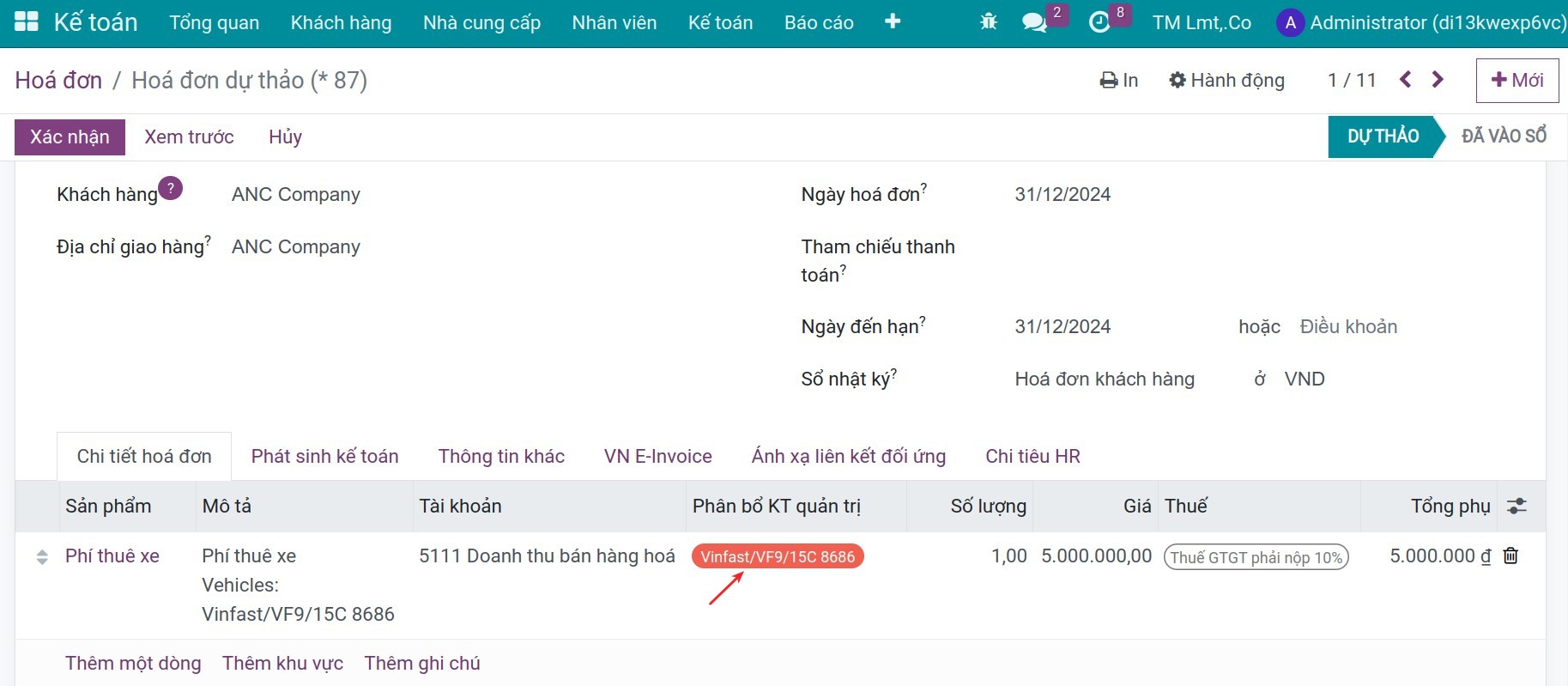Click Thêm khu vực link
The height and width of the screenshot is (686, 1568).
click(x=282, y=663)
